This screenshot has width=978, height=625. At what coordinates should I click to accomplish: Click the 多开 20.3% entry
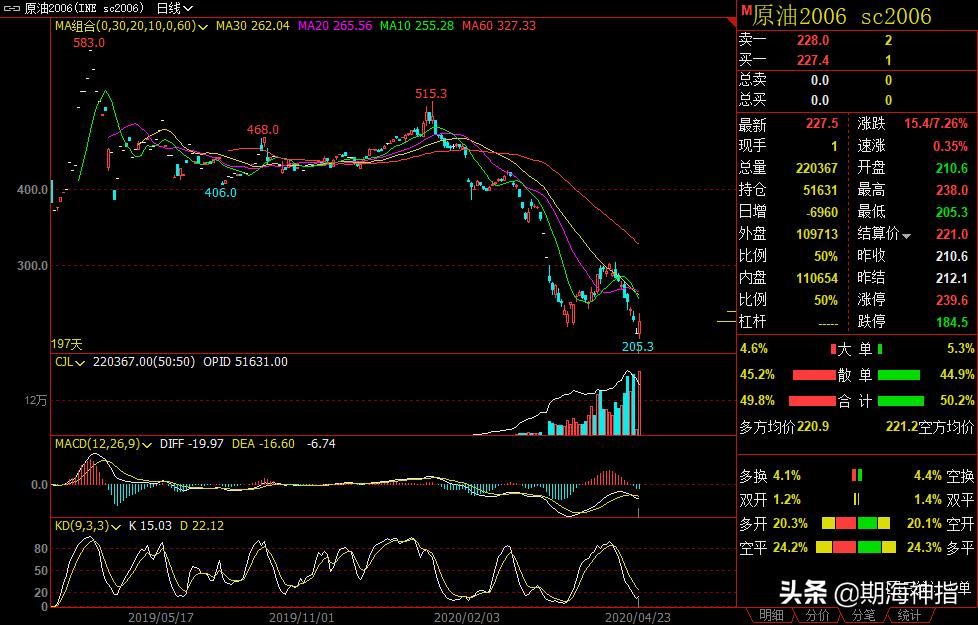pyautogui.click(x=773, y=524)
